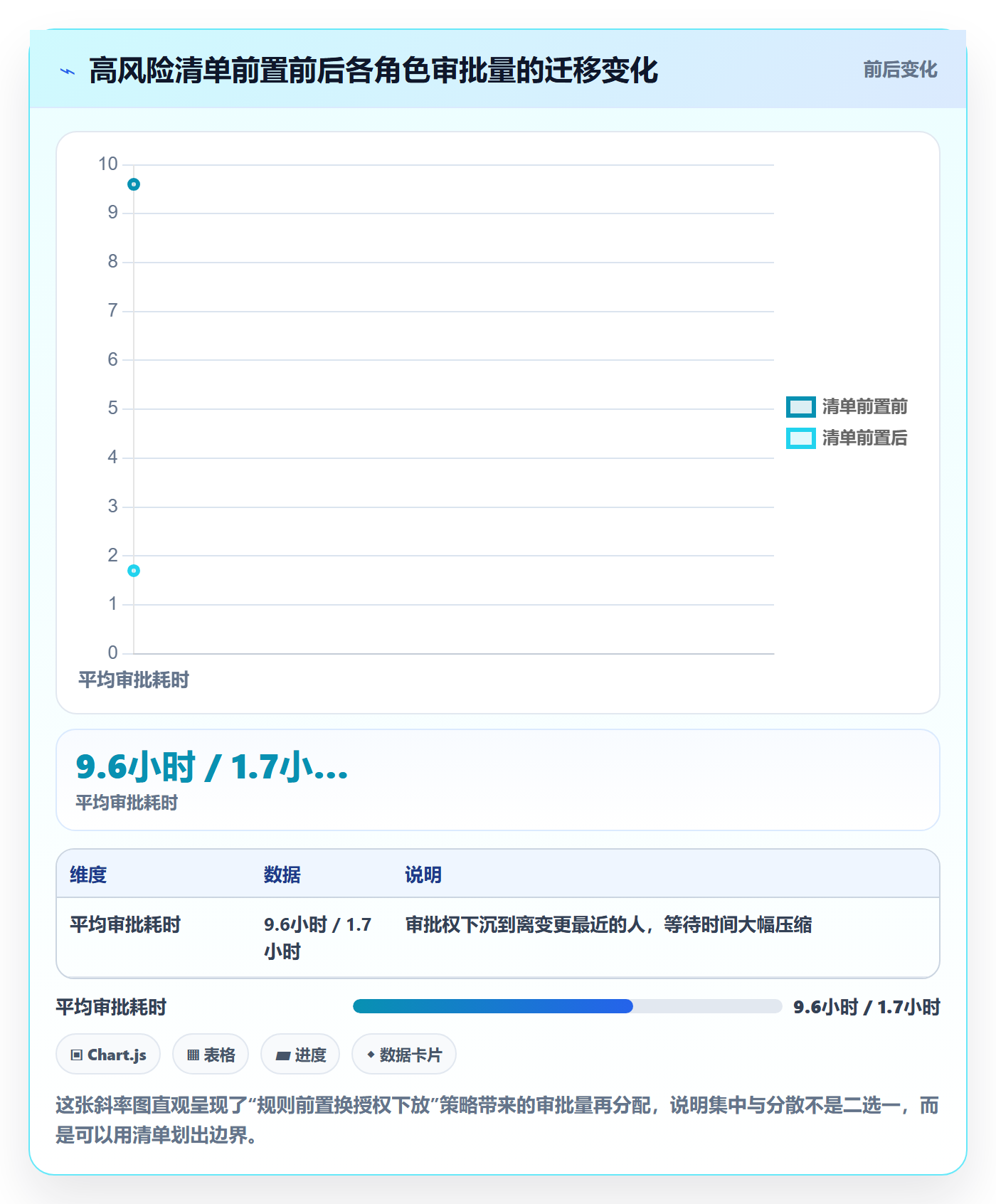Screen dimensions: 996x1204
Task: Click the card title 高风险清单前置前后各角色审批量的迁移变化
Action: pyautogui.click(x=373, y=70)
